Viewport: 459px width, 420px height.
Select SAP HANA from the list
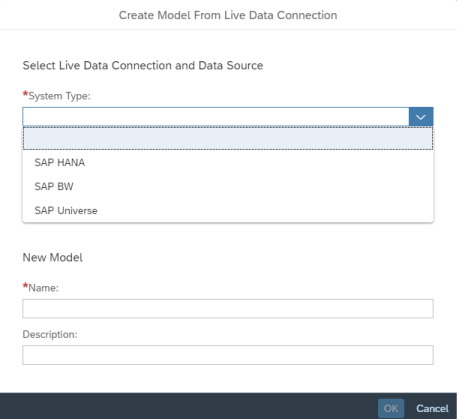228,162
